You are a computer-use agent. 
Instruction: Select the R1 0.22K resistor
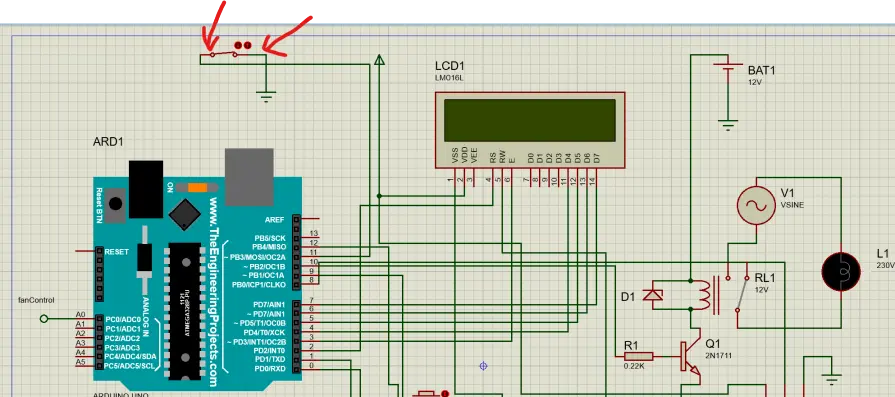tap(634, 357)
